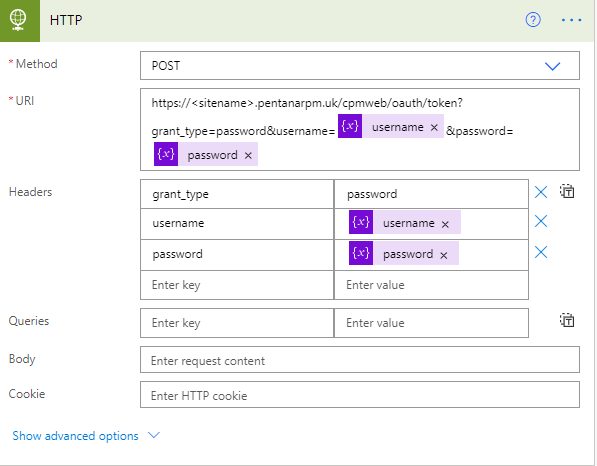The height and width of the screenshot is (466, 597).
Task: Delete the password header row
Action: [x=541, y=252]
